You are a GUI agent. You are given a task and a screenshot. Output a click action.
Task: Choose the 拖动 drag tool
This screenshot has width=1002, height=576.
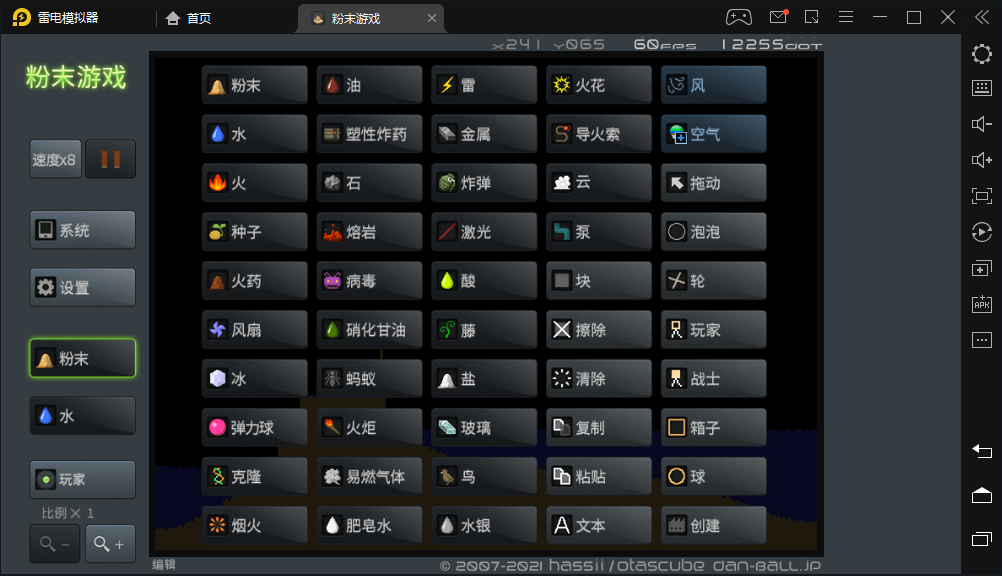point(713,183)
